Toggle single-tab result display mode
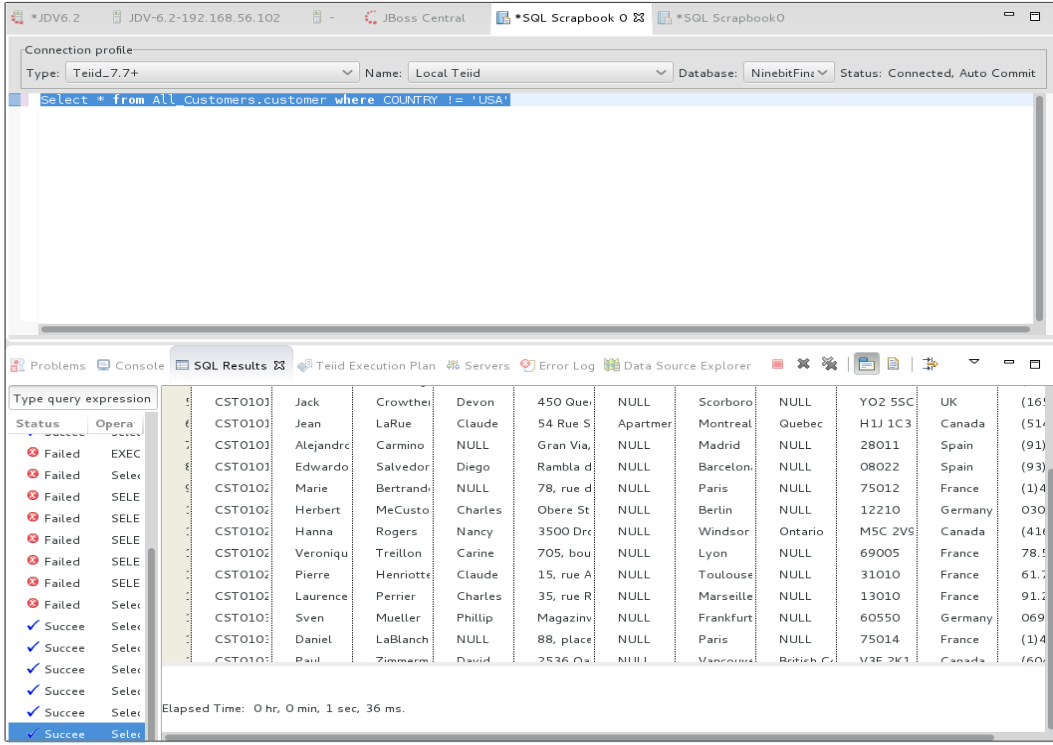 coord(865,365)
